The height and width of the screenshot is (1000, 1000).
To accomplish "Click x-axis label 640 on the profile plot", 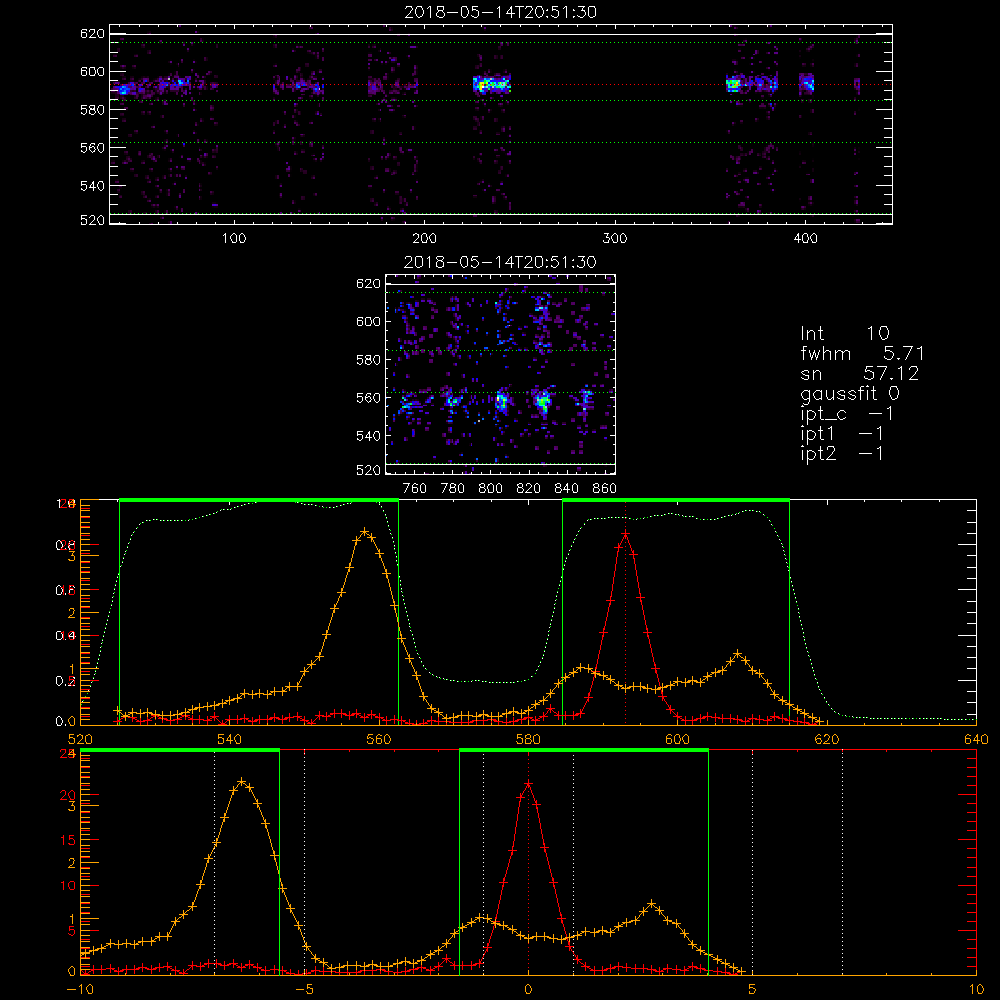I will click(x=976, y=739).
